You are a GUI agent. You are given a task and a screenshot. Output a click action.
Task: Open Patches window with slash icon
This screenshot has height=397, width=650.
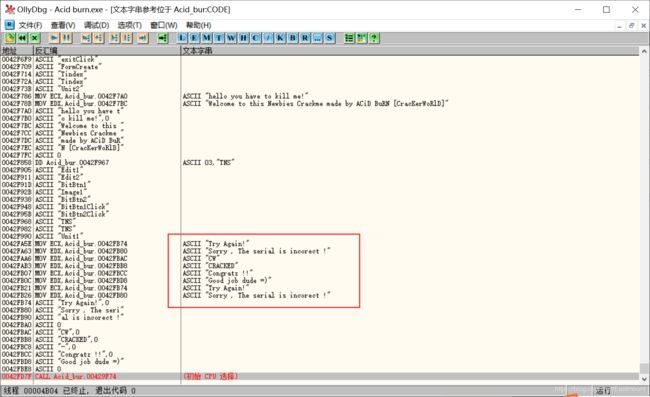pos(268,38)
